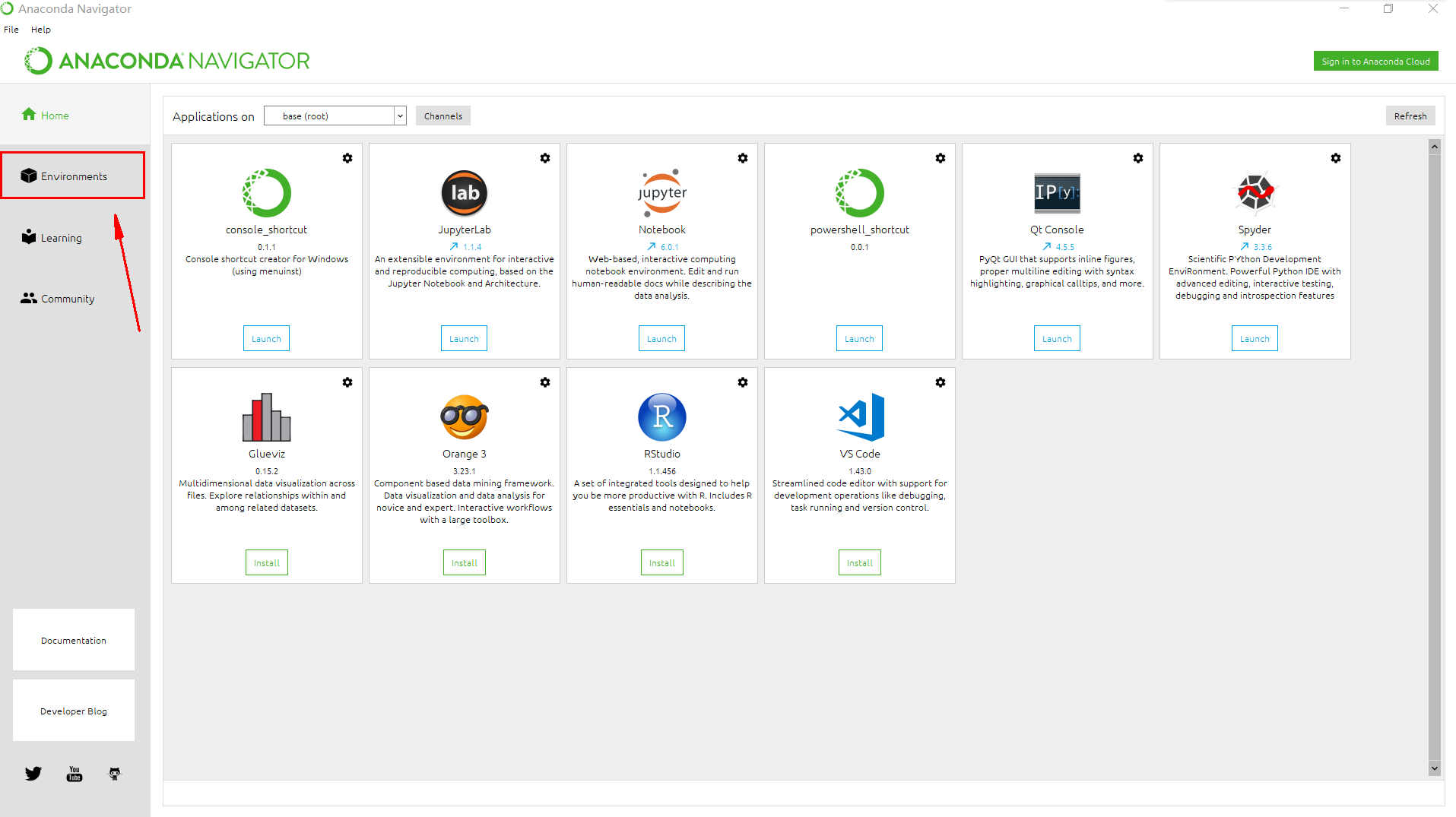The height and width of the screenshot is (817, 1456).
Task: Open settings gear on Qt Console card
Action: coord(1138,158)
